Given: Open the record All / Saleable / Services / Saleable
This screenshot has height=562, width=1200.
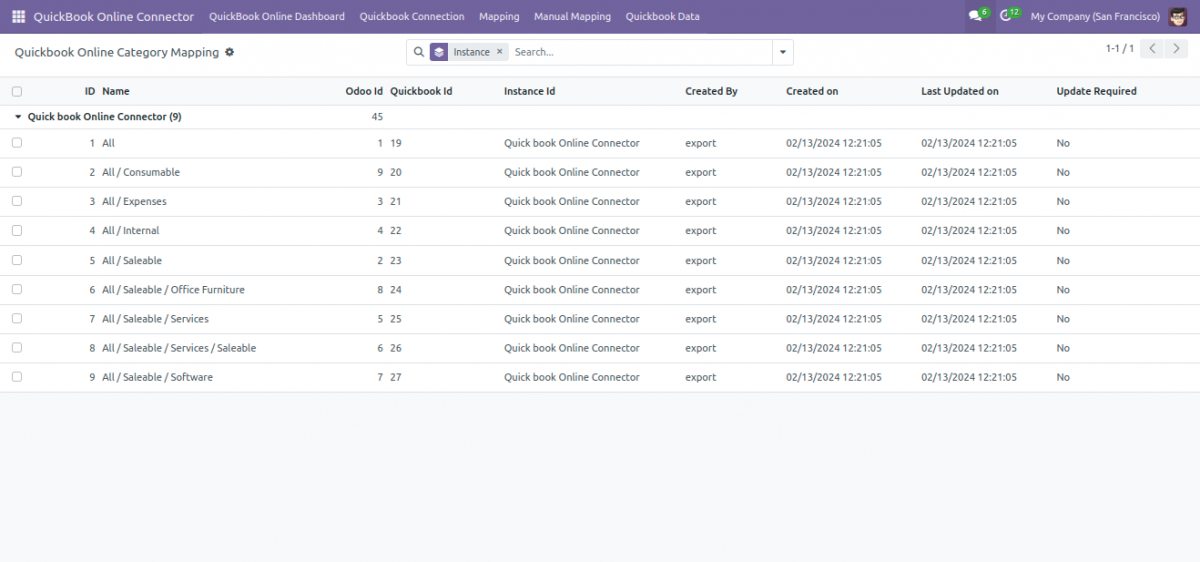Looking at the screenshot, I should pyautogui.click(x=179, y=348).
